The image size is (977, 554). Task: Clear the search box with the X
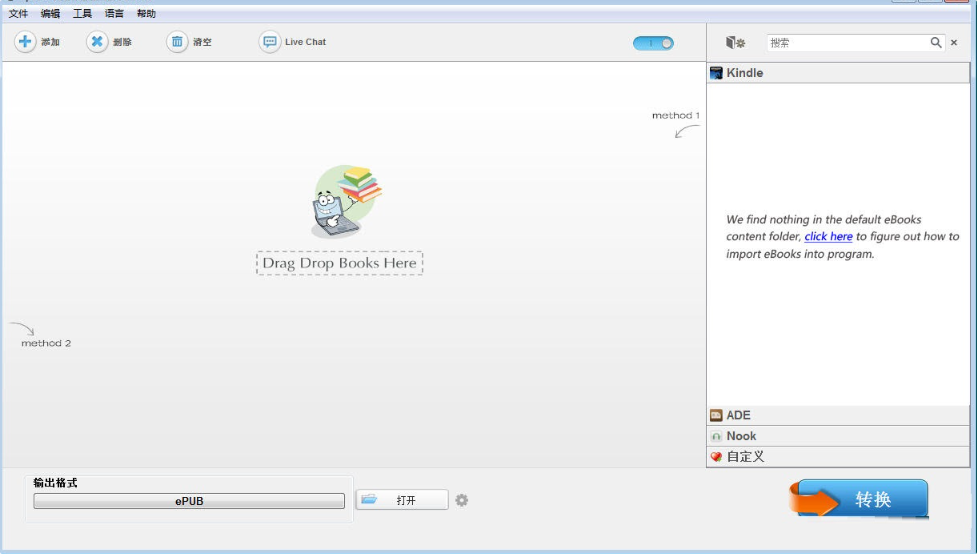click(x=954, y=42)
